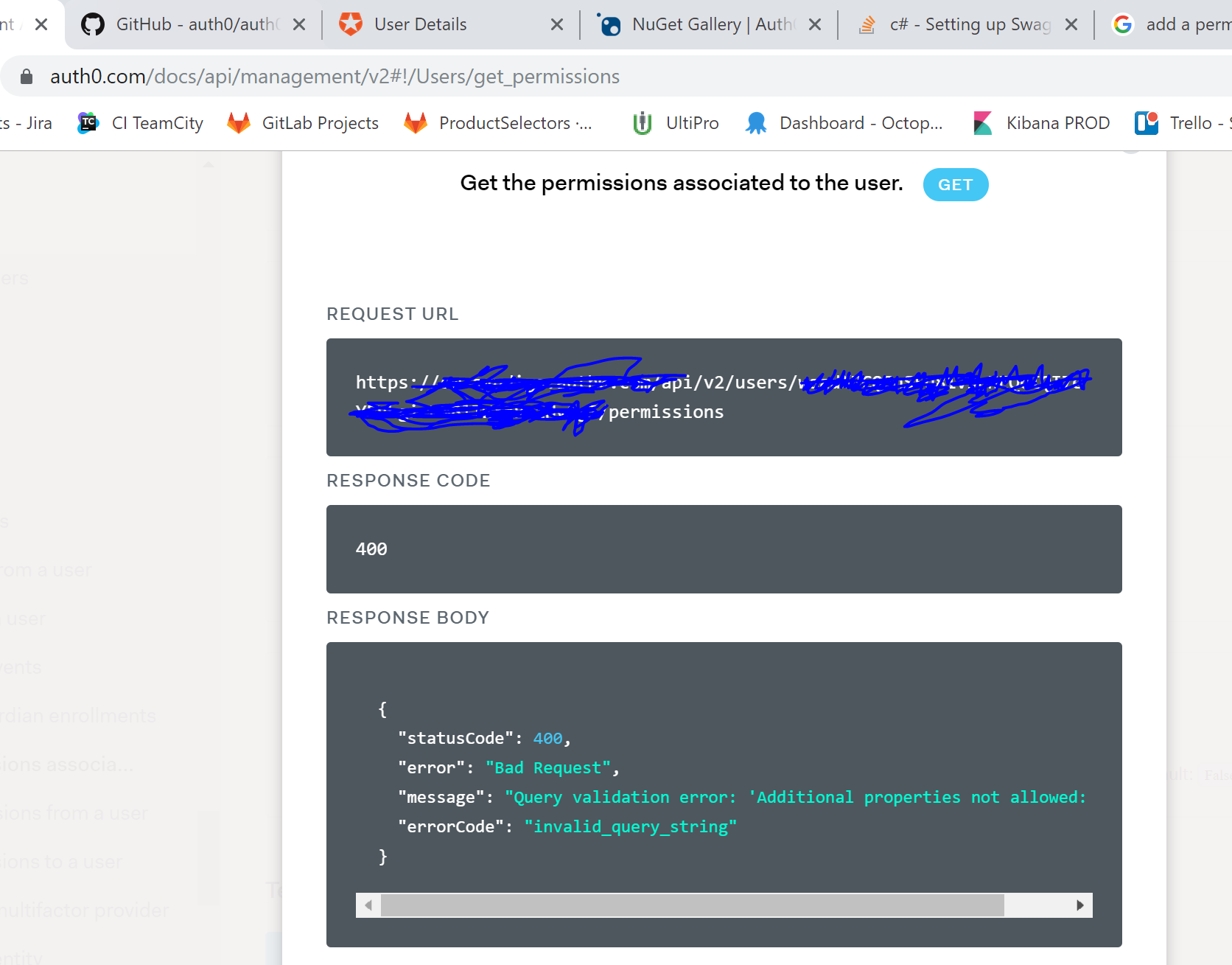Click the response body scrollbar right arrow
The width and height of the screenshot is (1232, 965).
tap(1080, 905)
